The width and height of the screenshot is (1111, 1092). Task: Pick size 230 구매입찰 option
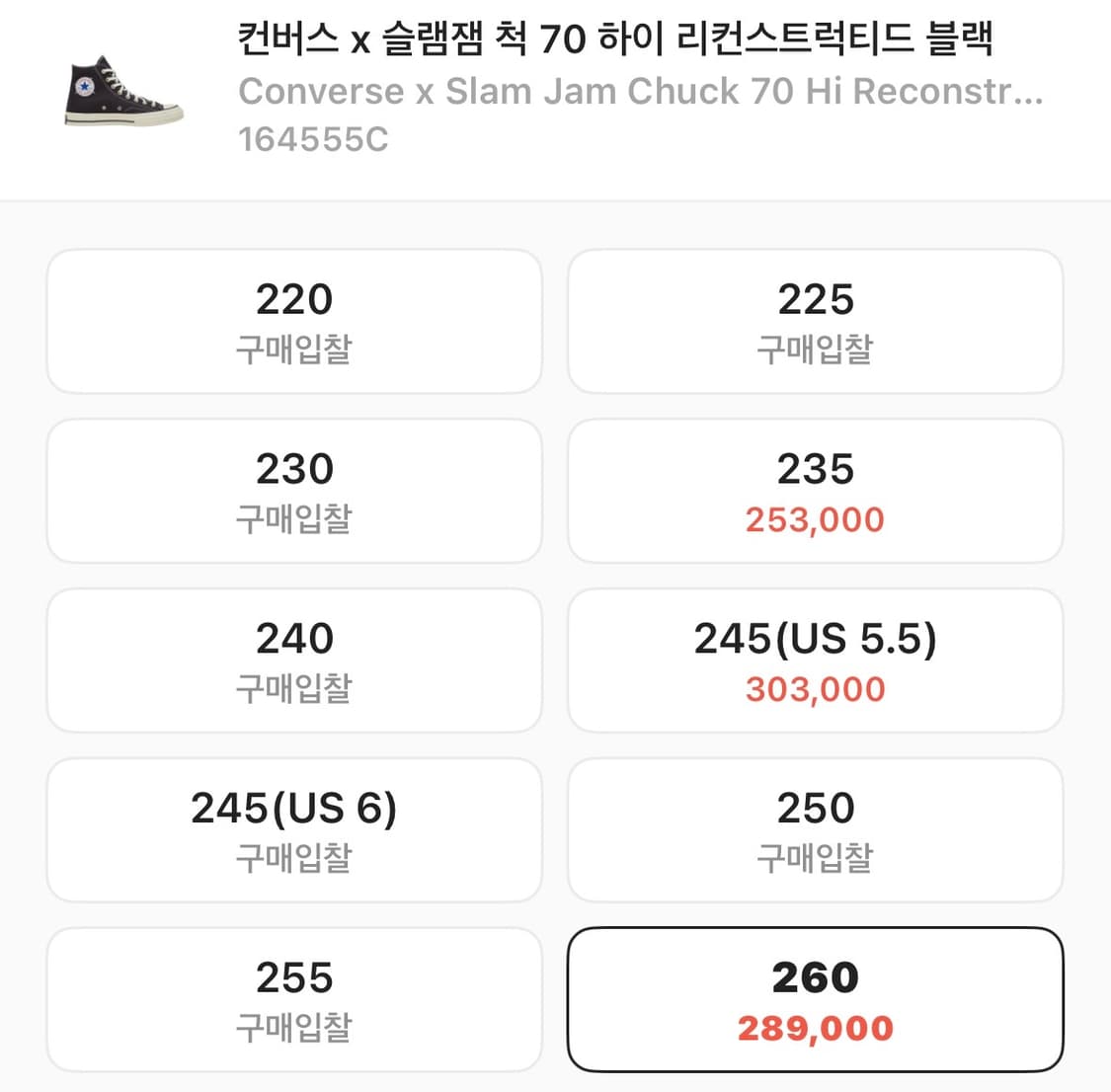pyautogui.click(x=294, y=490)
